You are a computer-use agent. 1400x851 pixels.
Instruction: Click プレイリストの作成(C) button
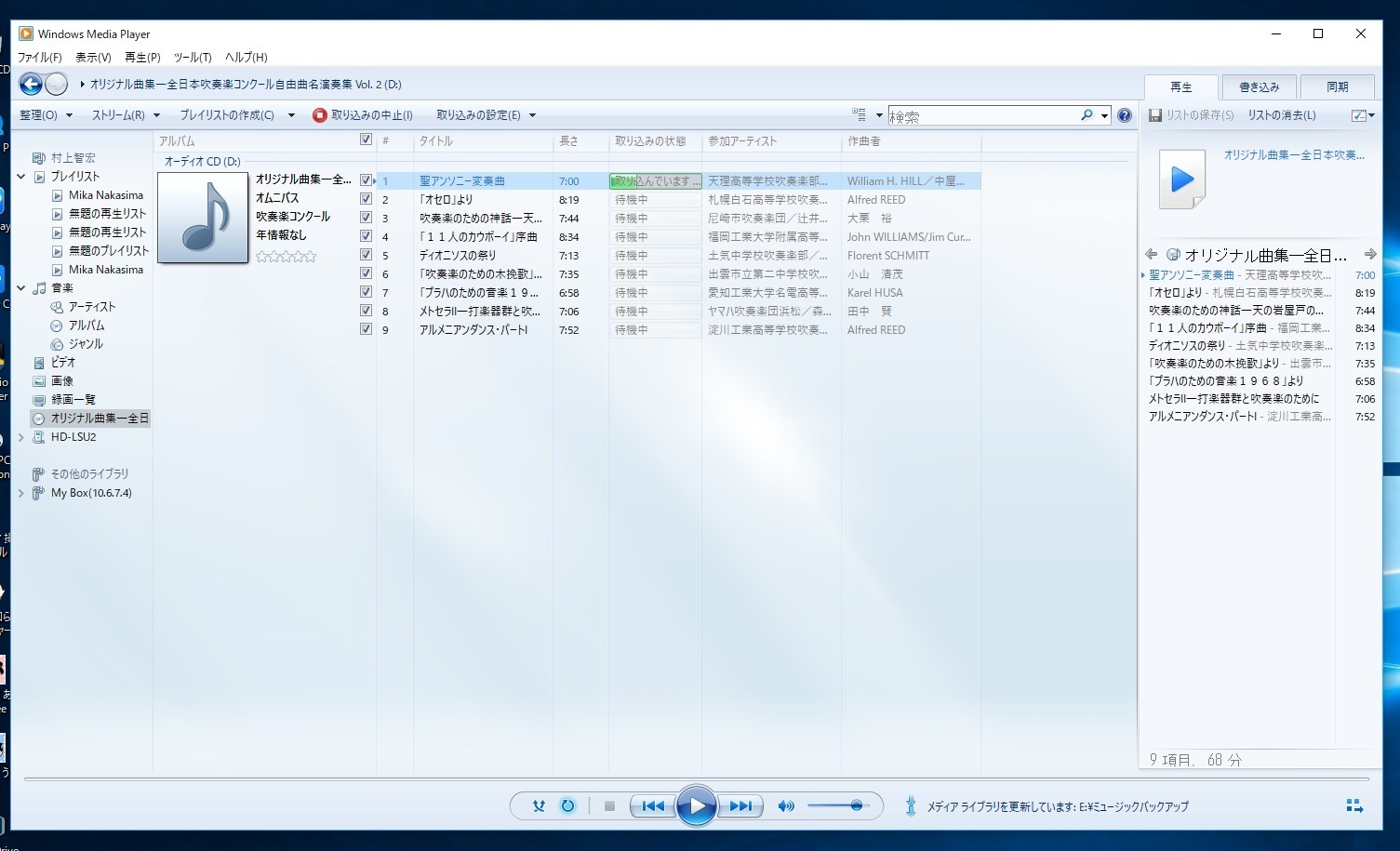pyautogui.click(x=227, y=115)
